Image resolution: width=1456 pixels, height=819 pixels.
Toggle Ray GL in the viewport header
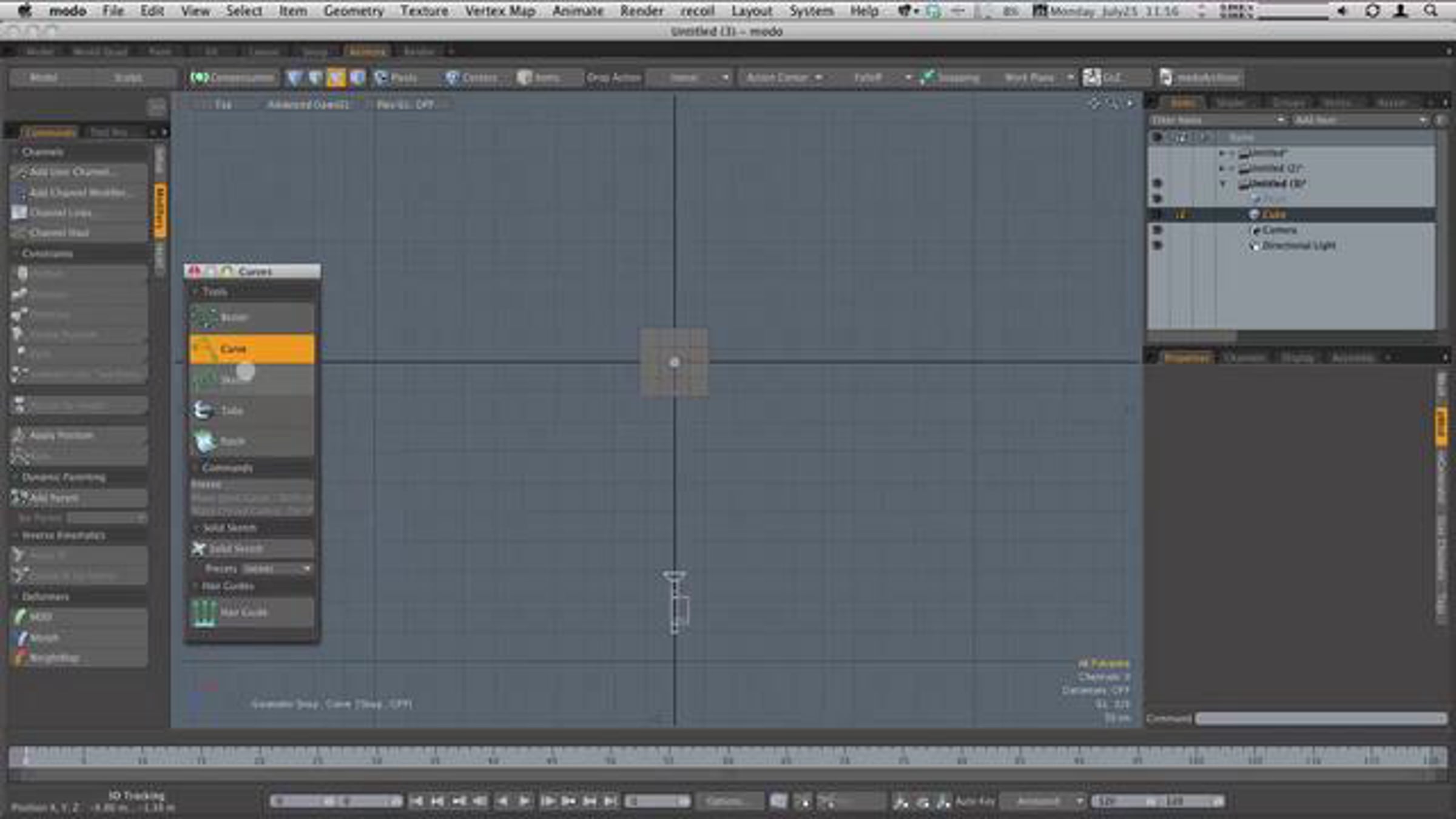point(405,105)
